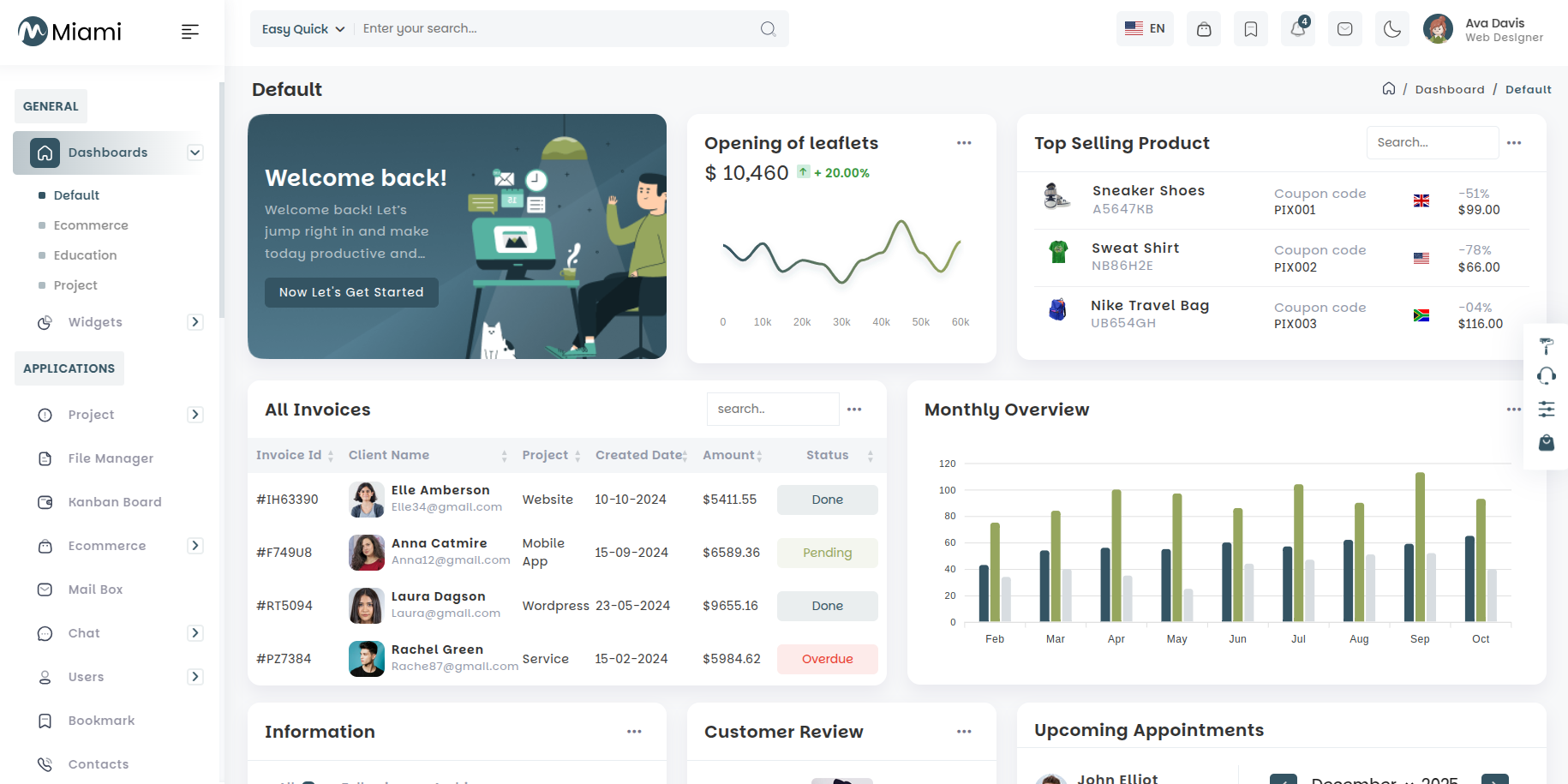Expand the Widgets sidebar submenu
1568x784 pixels.
[x=195, y=322]
